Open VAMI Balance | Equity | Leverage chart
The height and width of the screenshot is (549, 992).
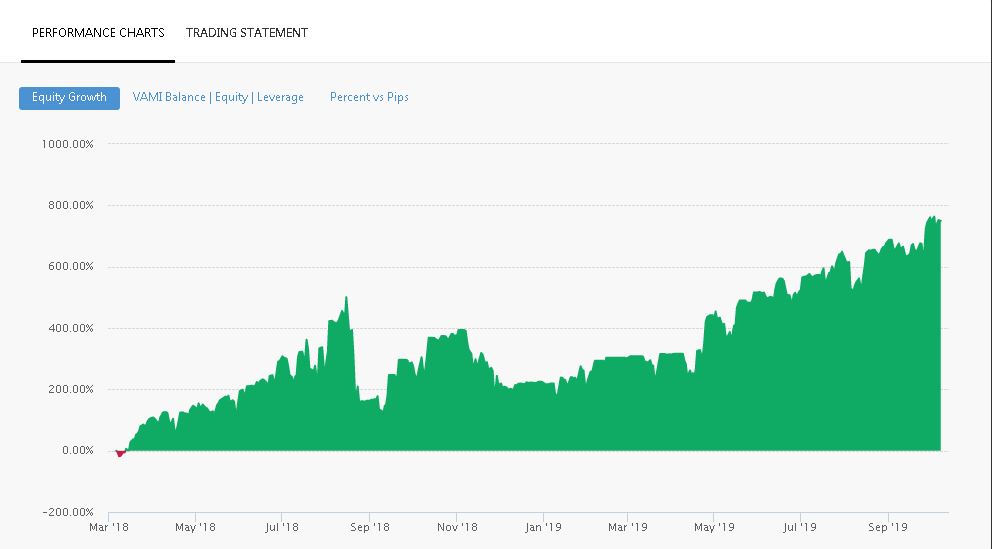(218, 97)
